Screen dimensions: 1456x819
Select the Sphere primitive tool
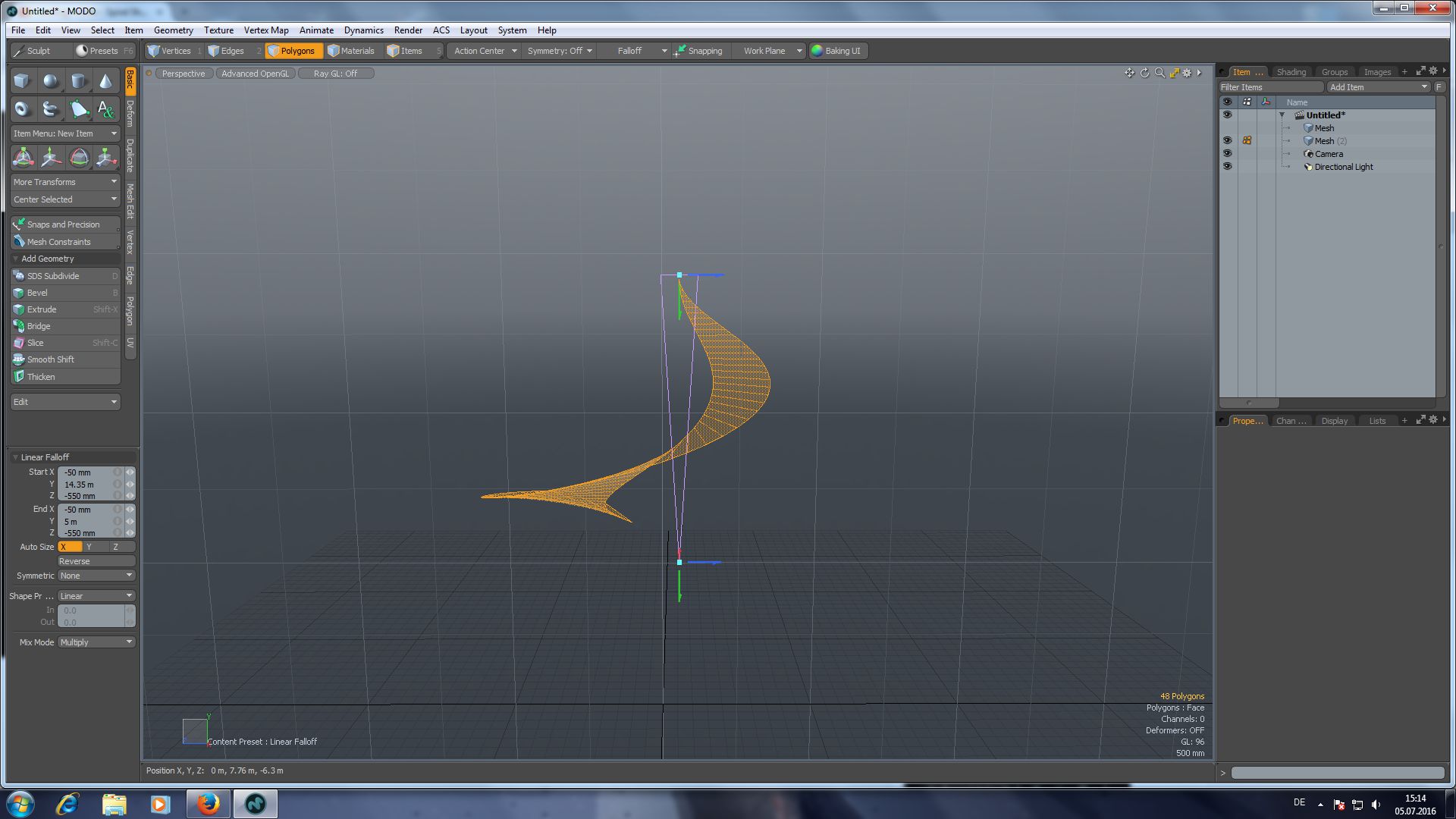tap(50, 80)
